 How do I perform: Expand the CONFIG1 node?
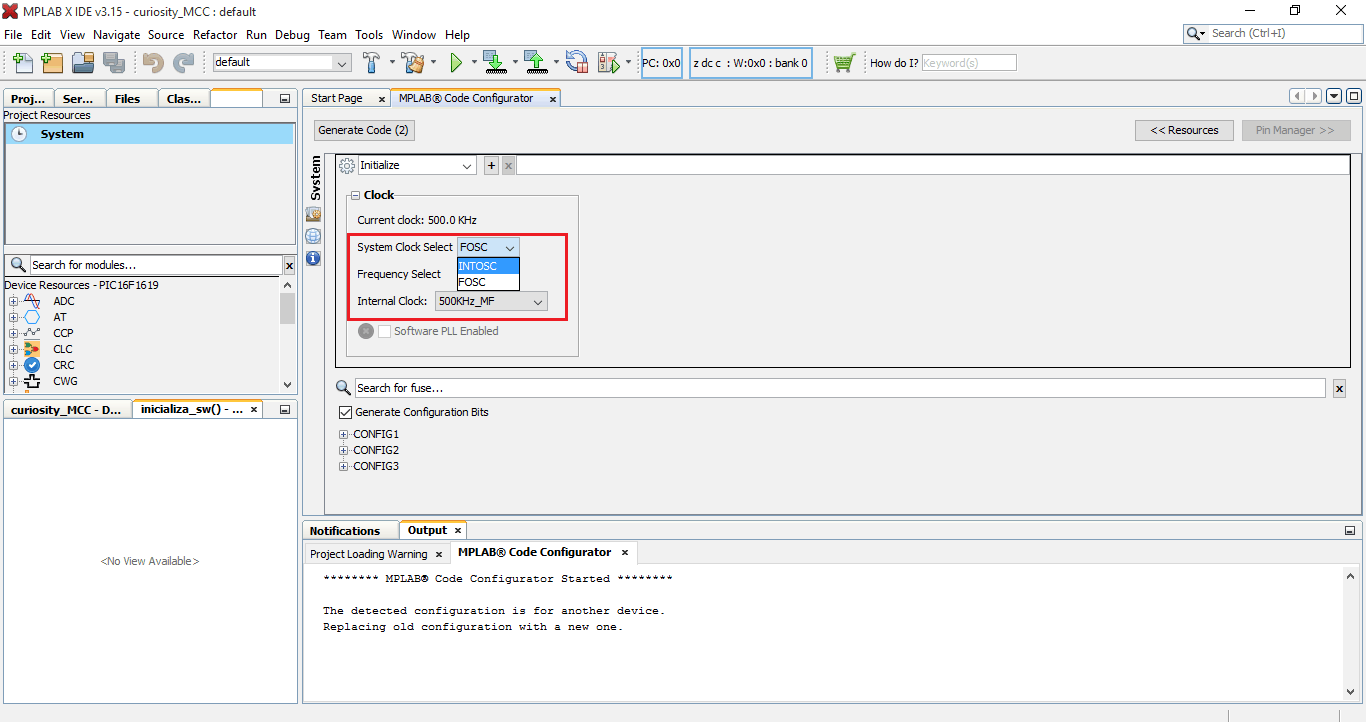pos(343,433)
